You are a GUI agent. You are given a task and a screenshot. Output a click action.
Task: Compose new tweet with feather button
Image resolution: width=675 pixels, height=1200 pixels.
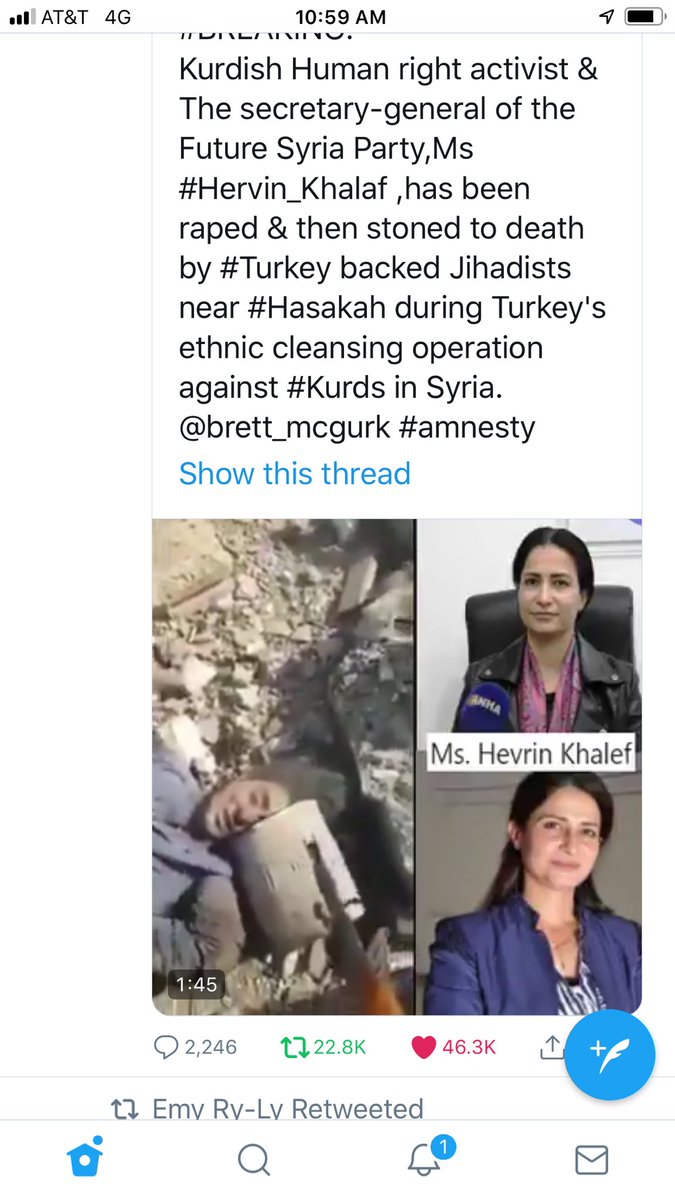(610, 1050)
